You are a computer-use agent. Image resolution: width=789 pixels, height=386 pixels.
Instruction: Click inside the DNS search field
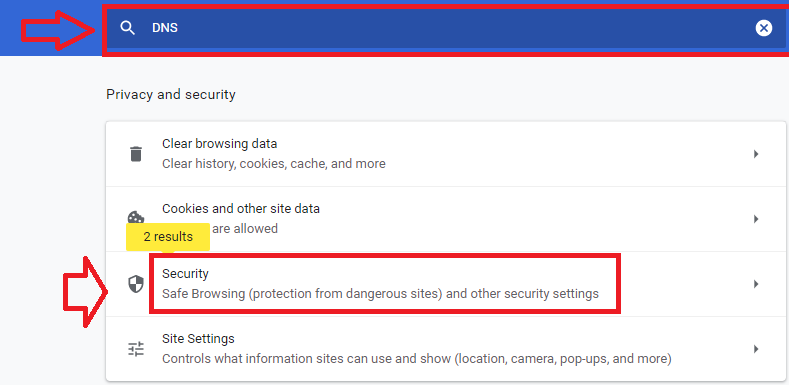tap(445, 28)
